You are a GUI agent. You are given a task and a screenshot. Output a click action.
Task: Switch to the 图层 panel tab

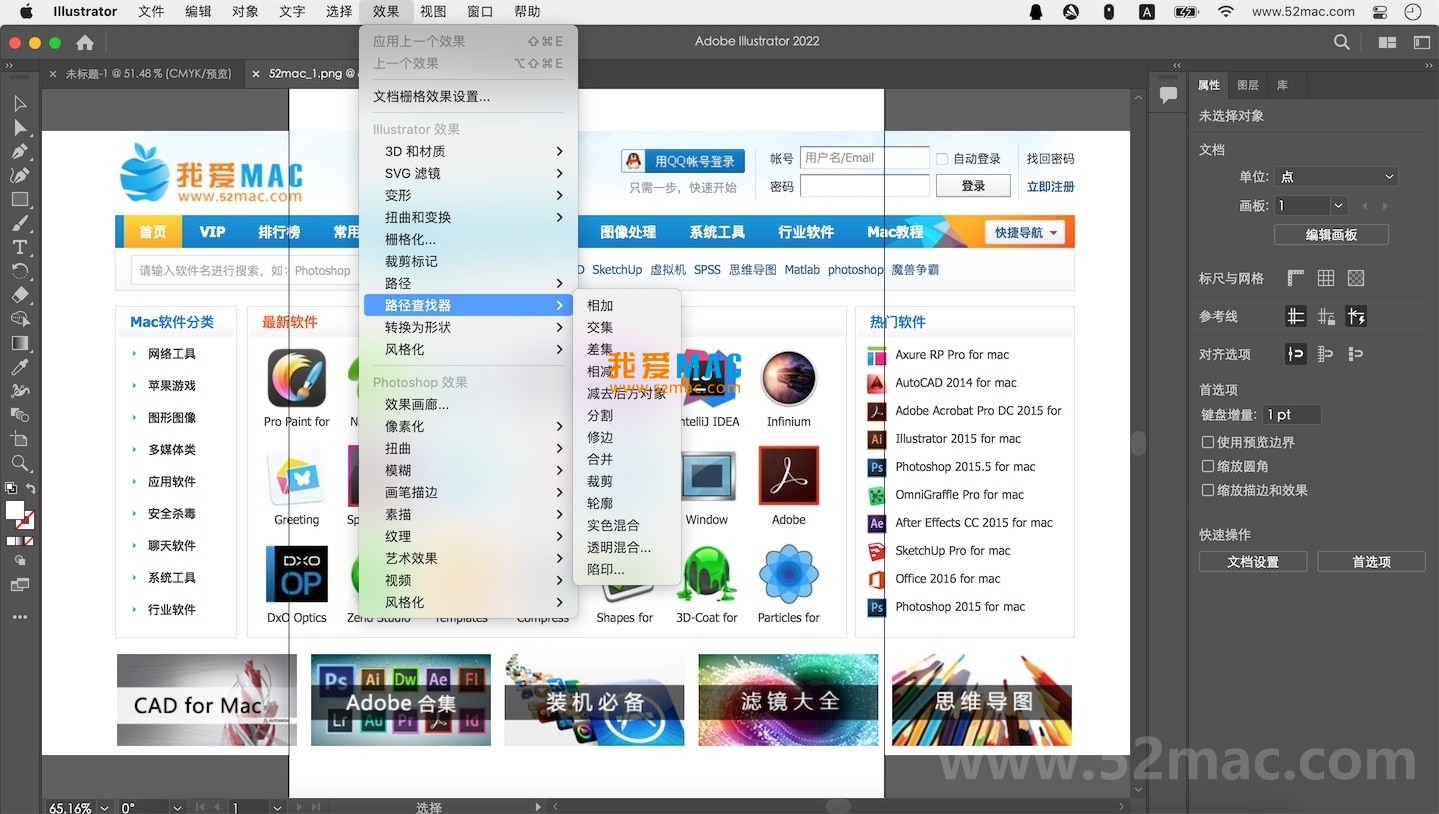pyautogui.click(x=1248, y=85)
